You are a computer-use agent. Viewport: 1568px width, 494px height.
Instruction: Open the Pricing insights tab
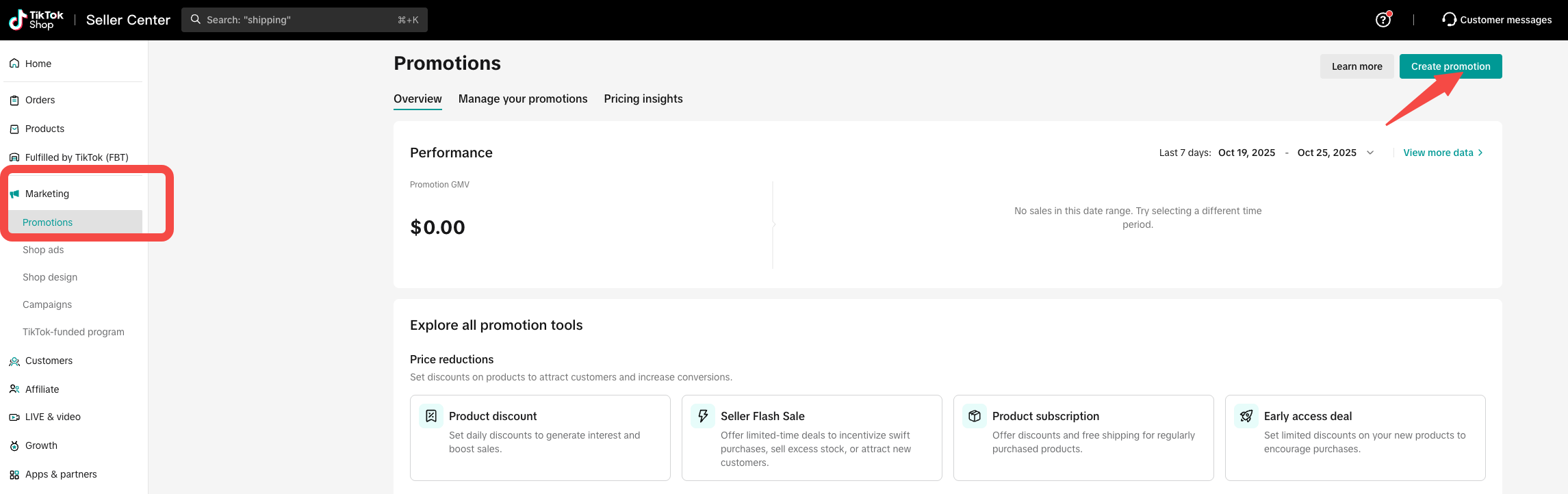[643, 99]
